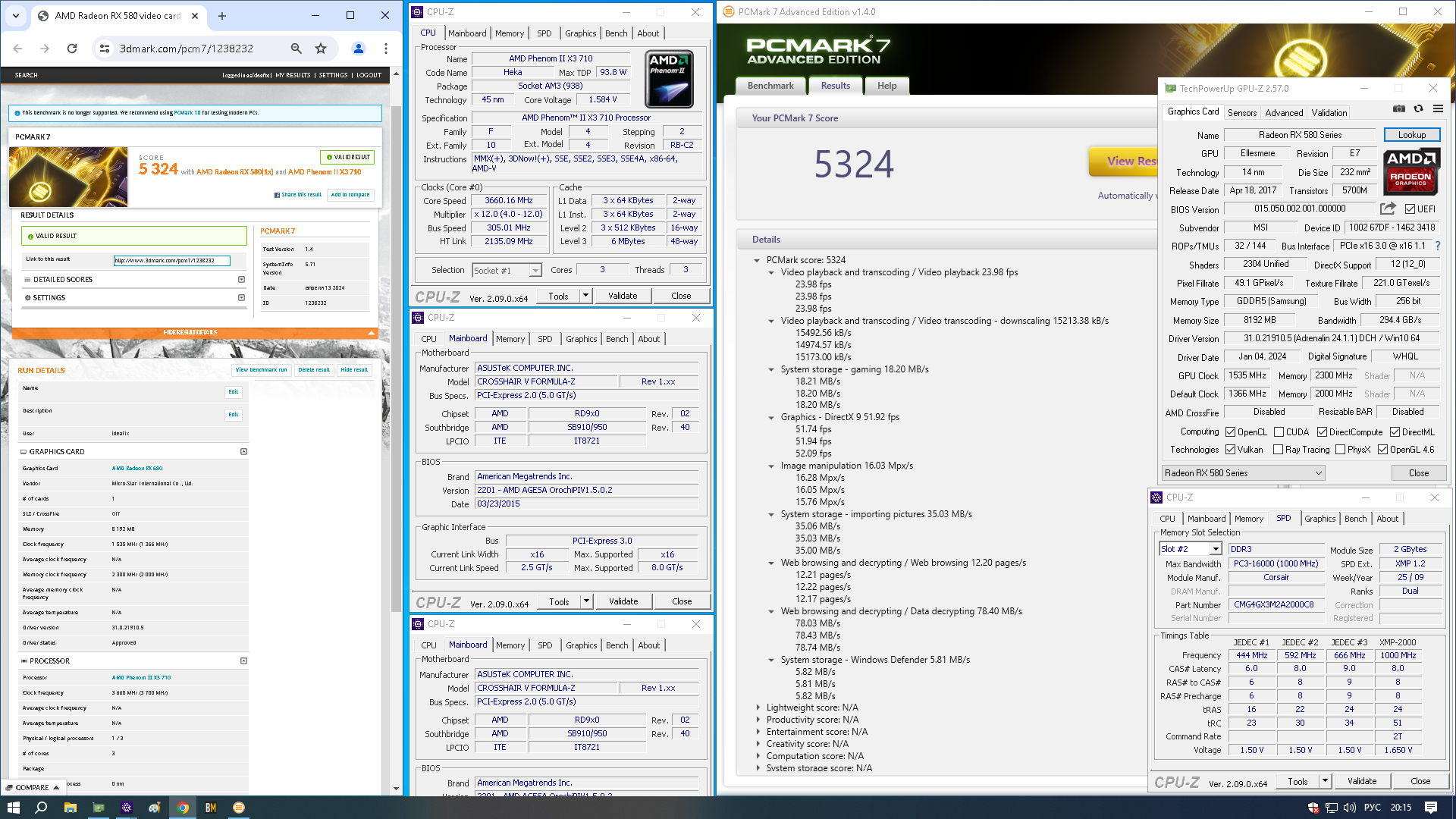Viewport: 1456px width, 819px height.
Task: Toggle the OpenGL 4.6 checkbox
Action: tap(1382, 450)
